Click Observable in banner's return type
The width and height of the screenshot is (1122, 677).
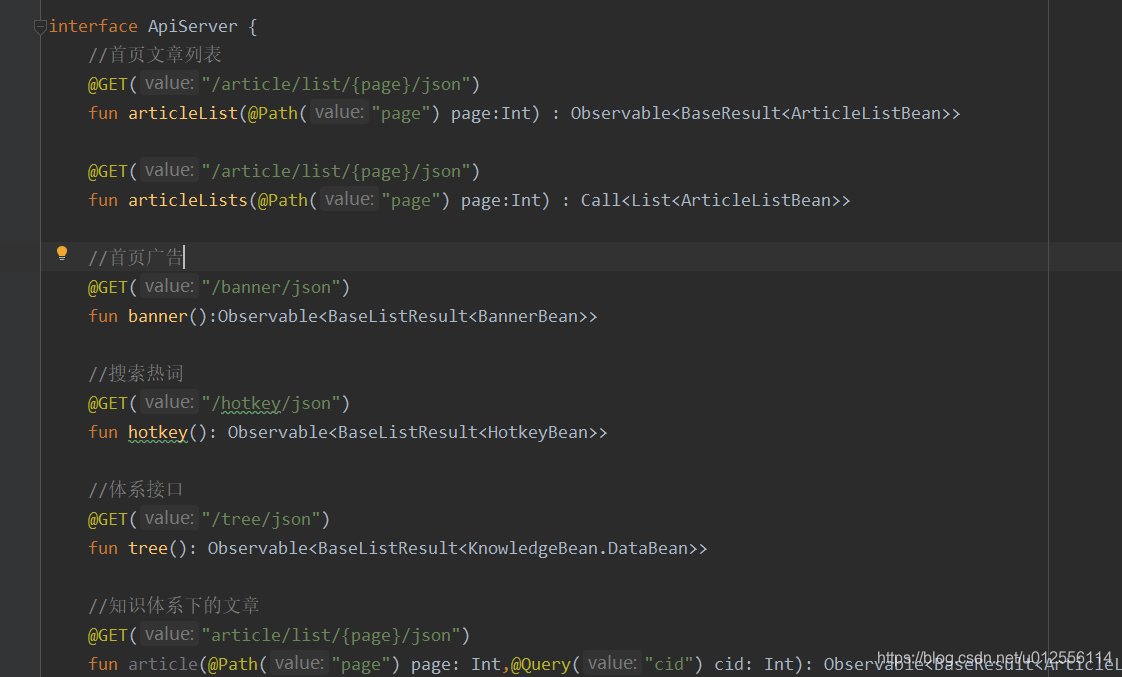pyautogui.click(x=267, y=315)
